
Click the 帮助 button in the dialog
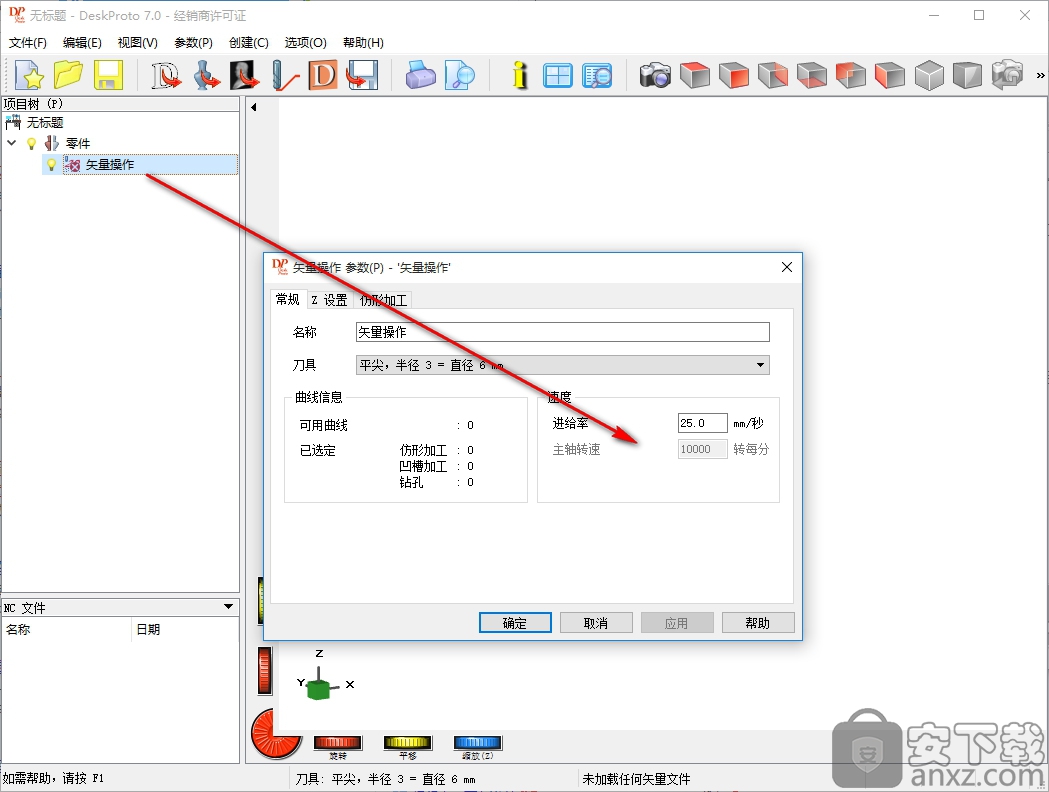(x=758, y=623)
